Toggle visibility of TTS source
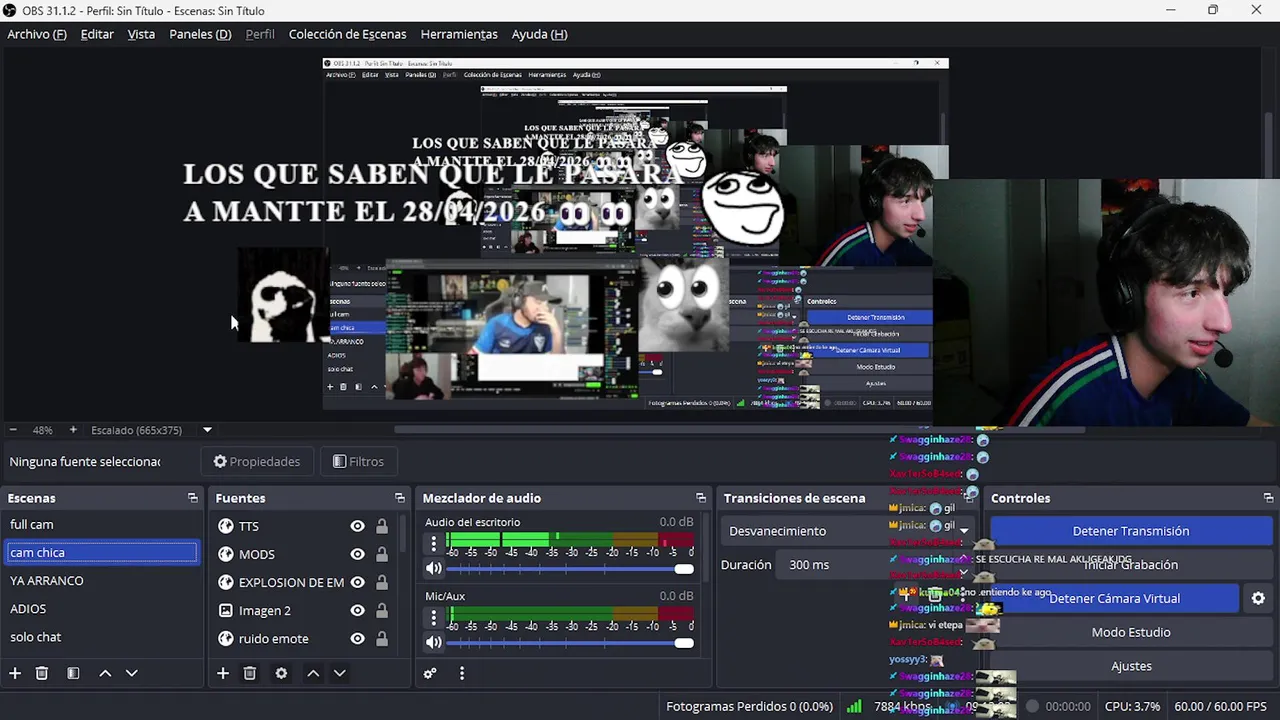 (x=357, y=526)
